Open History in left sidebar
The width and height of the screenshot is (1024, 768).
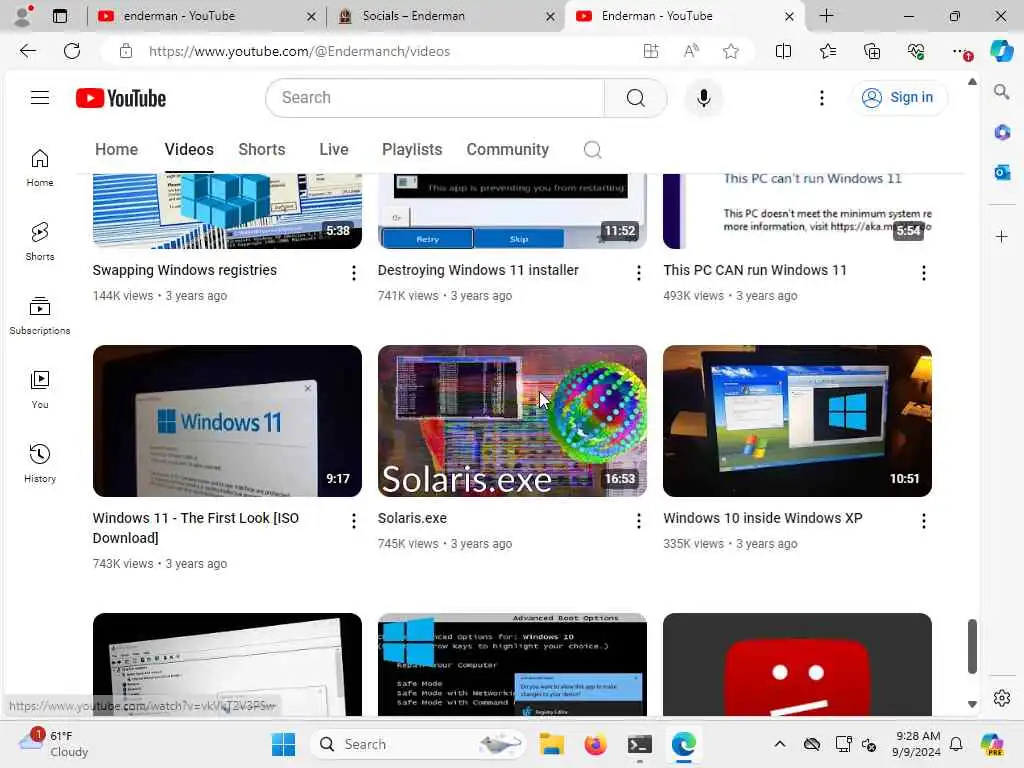pyautogui.click(x=40, y=464)
